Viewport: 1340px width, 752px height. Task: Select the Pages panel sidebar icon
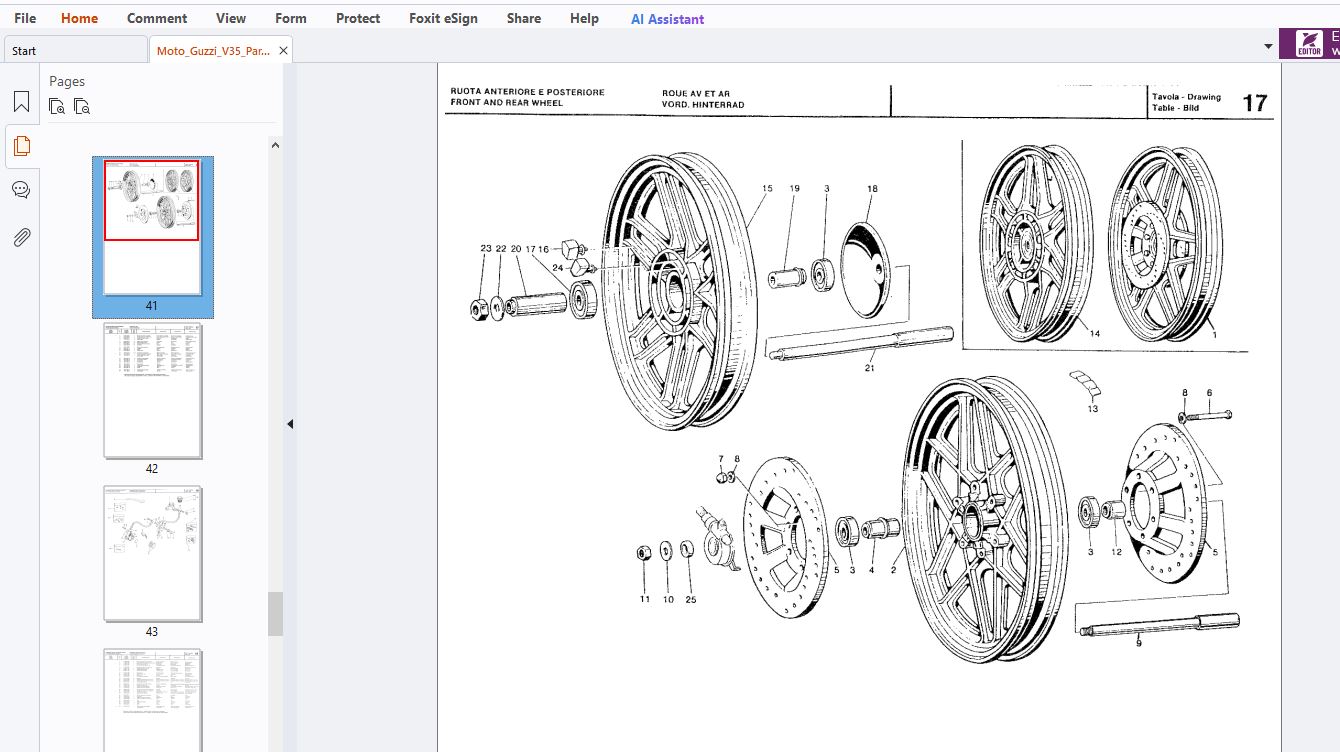point(21,146)
